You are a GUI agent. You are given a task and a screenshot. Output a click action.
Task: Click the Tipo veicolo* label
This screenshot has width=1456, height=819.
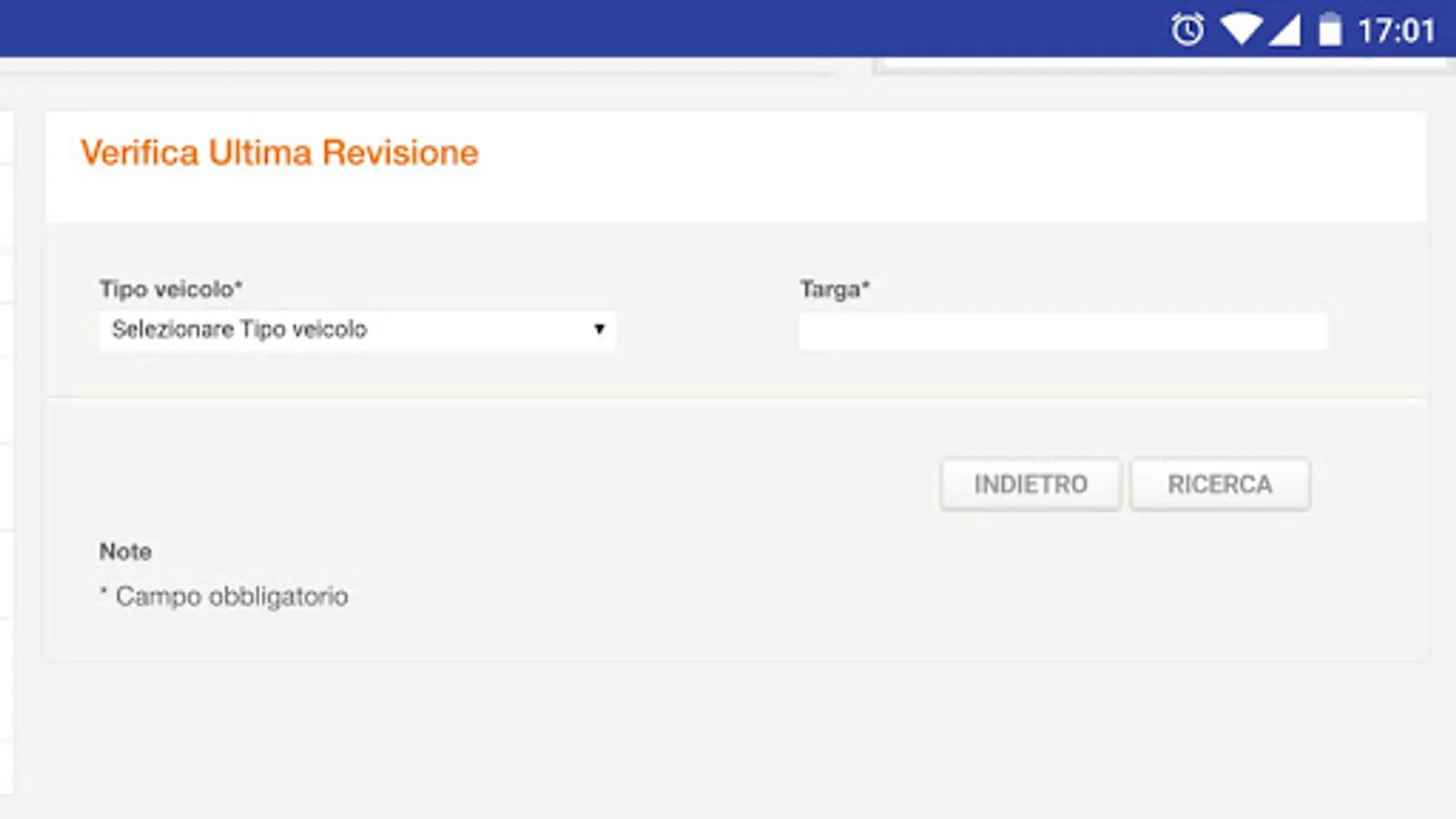171,289
